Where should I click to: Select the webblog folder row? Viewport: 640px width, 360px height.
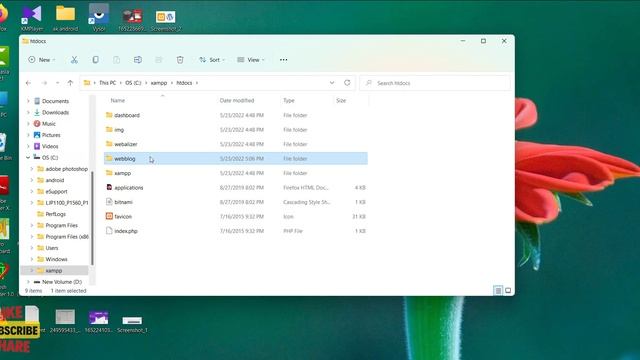click(x=236, y=159)
